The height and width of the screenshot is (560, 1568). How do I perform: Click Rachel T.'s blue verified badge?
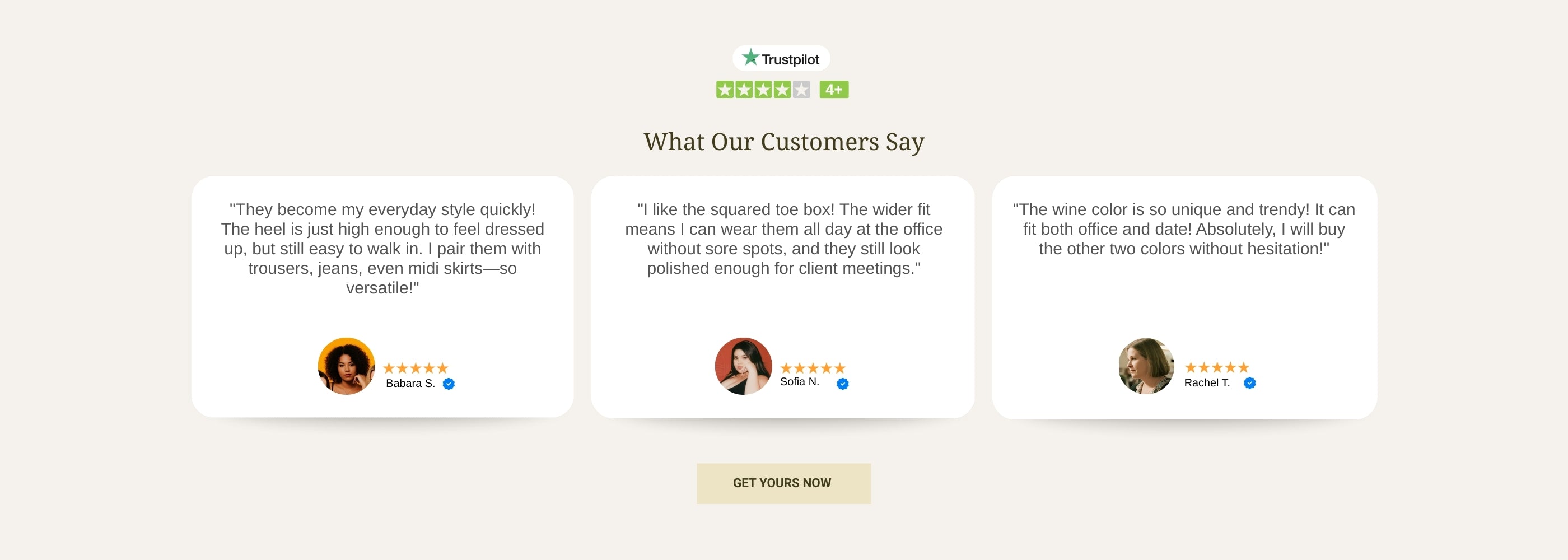coord(1249,383)
